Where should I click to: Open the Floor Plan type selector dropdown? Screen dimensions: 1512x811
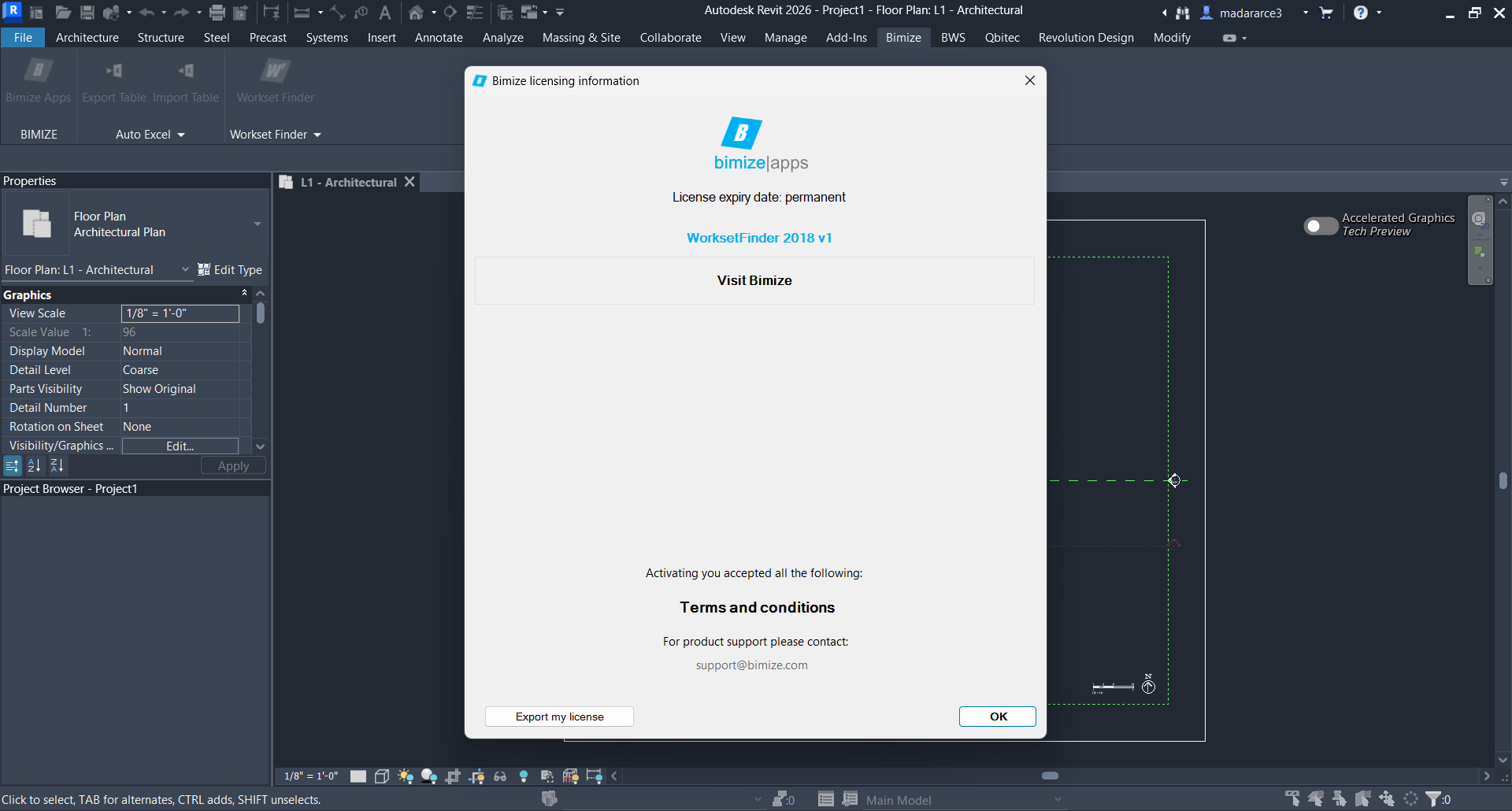point(257,224)
